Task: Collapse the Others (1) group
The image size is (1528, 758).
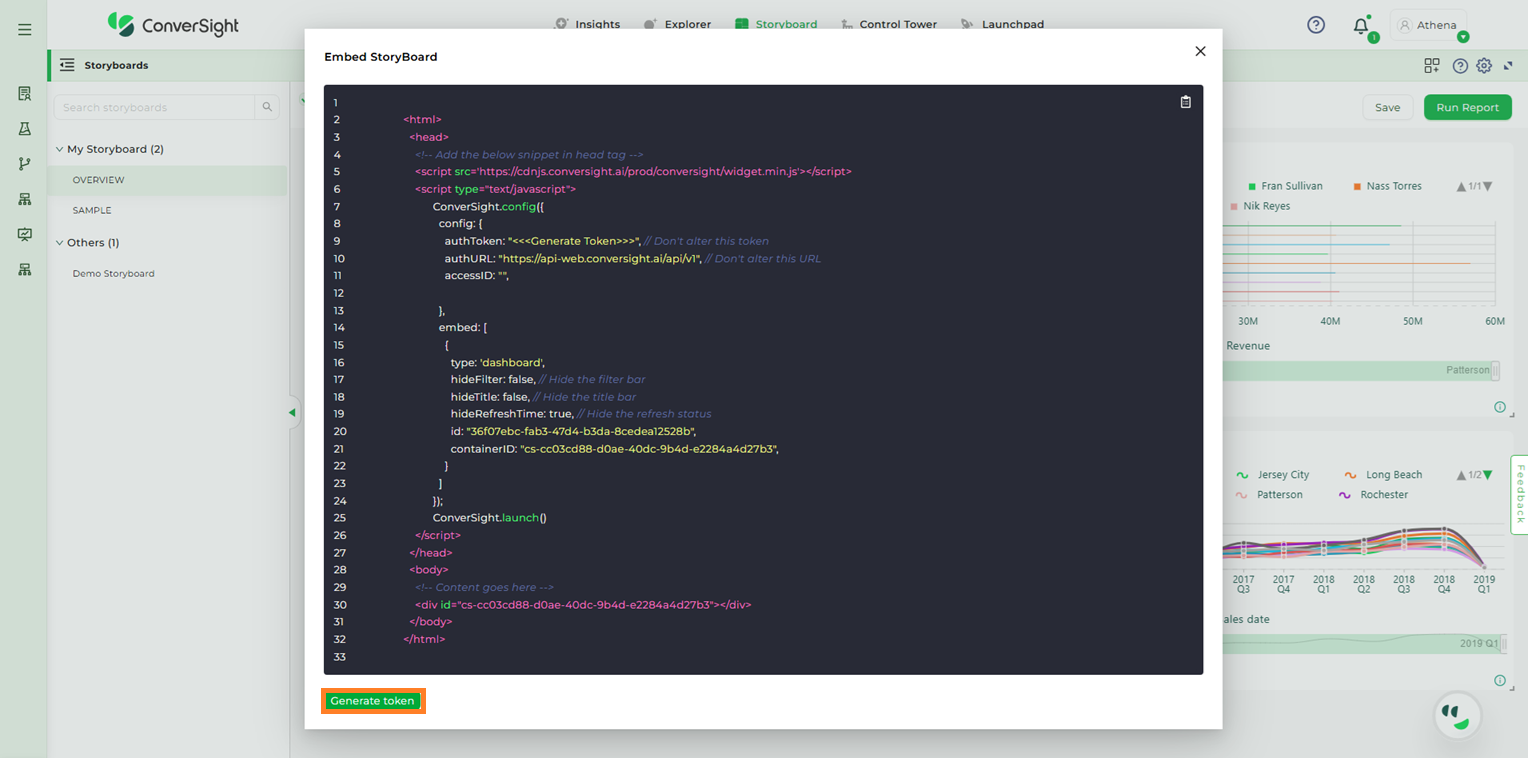Action: point(59,243)
